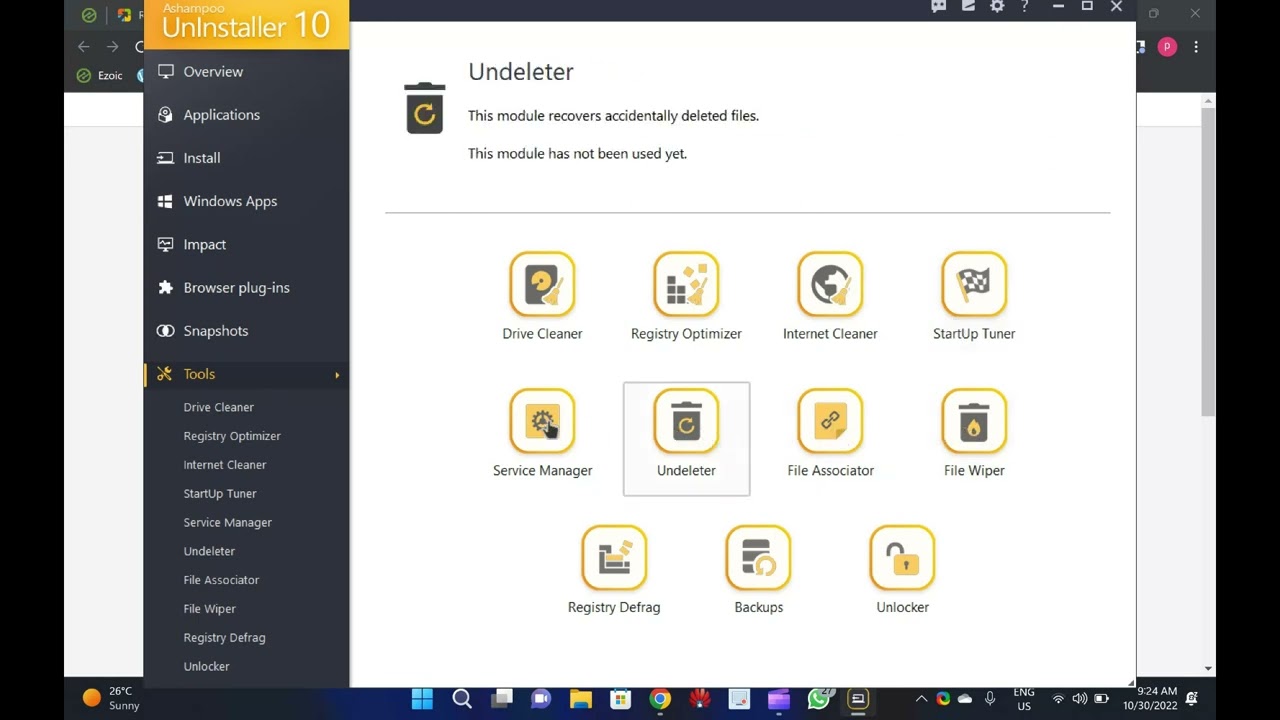The image size is (1280, 720).
Task: Select Service Manager in Tools submenu
Action: pyautogui.click(x=227, y=523)
